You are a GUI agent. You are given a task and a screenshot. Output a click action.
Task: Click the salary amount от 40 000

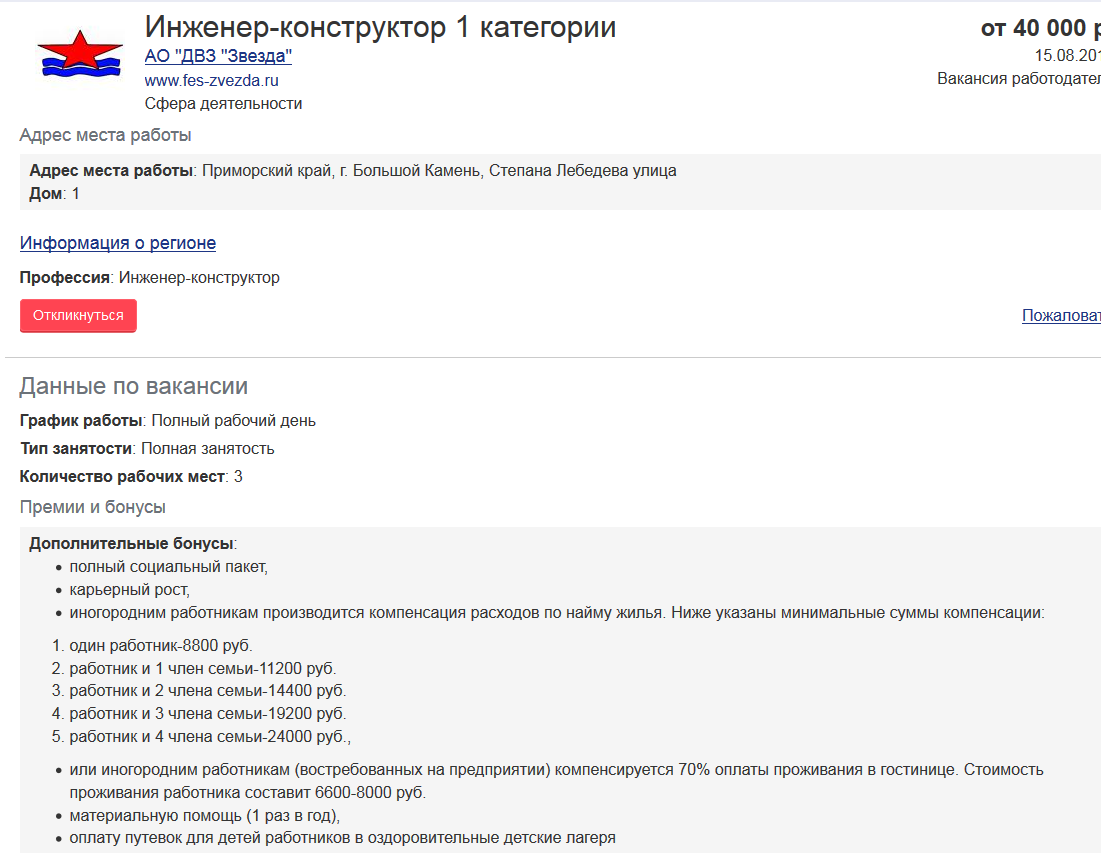1039,28
